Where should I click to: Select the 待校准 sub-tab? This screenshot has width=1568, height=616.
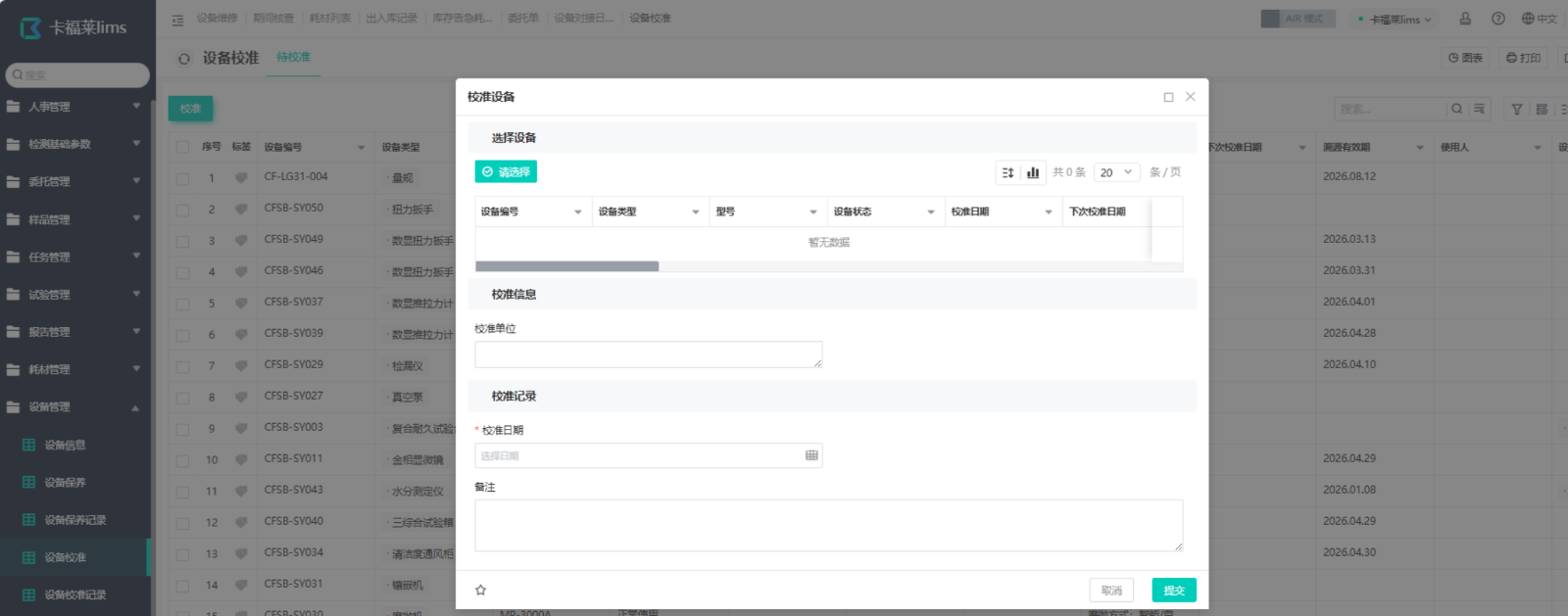tap(293, 57)
